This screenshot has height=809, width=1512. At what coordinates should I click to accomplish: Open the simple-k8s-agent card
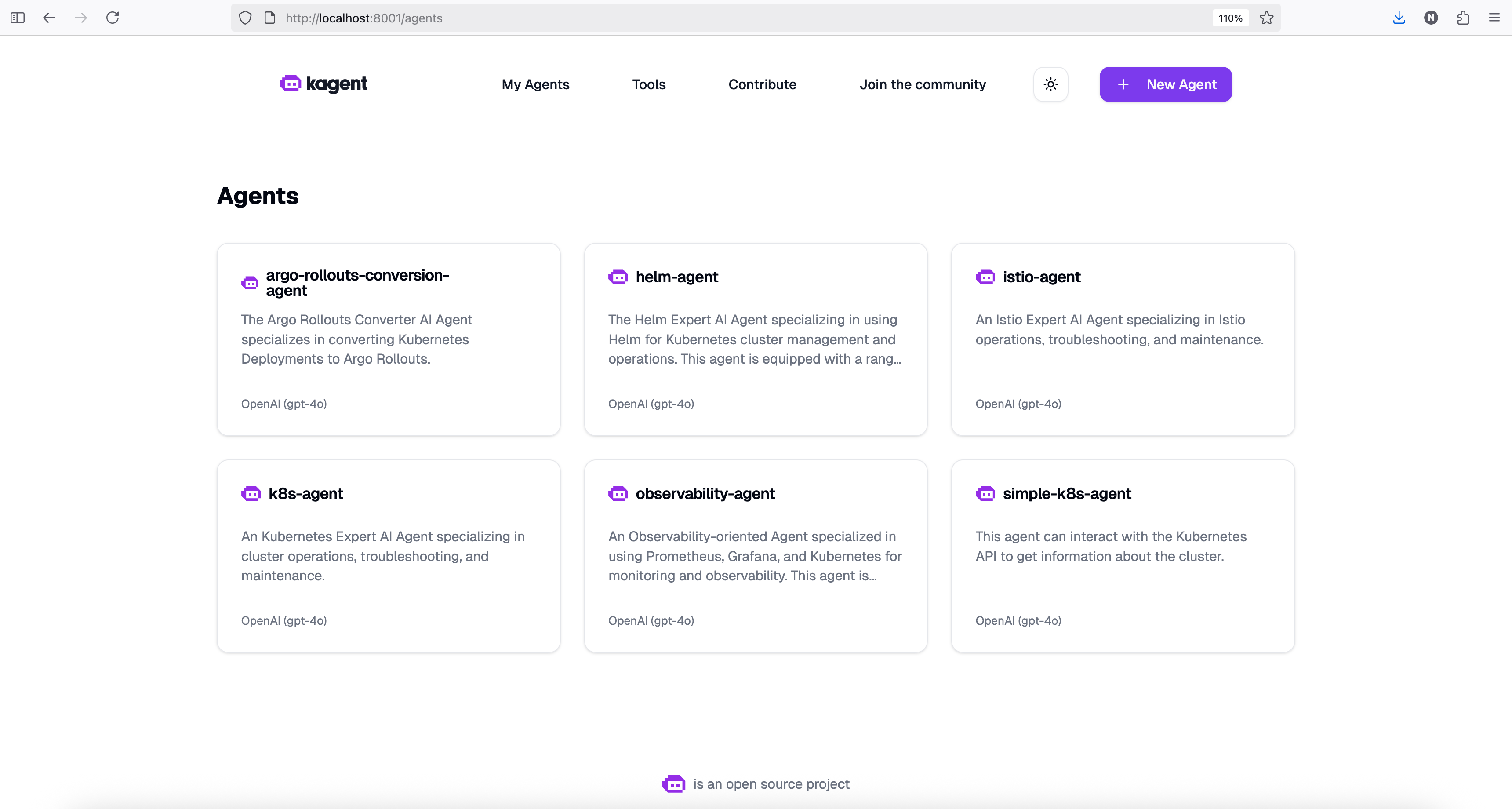pyautogui.click(x=1122, y=556)
